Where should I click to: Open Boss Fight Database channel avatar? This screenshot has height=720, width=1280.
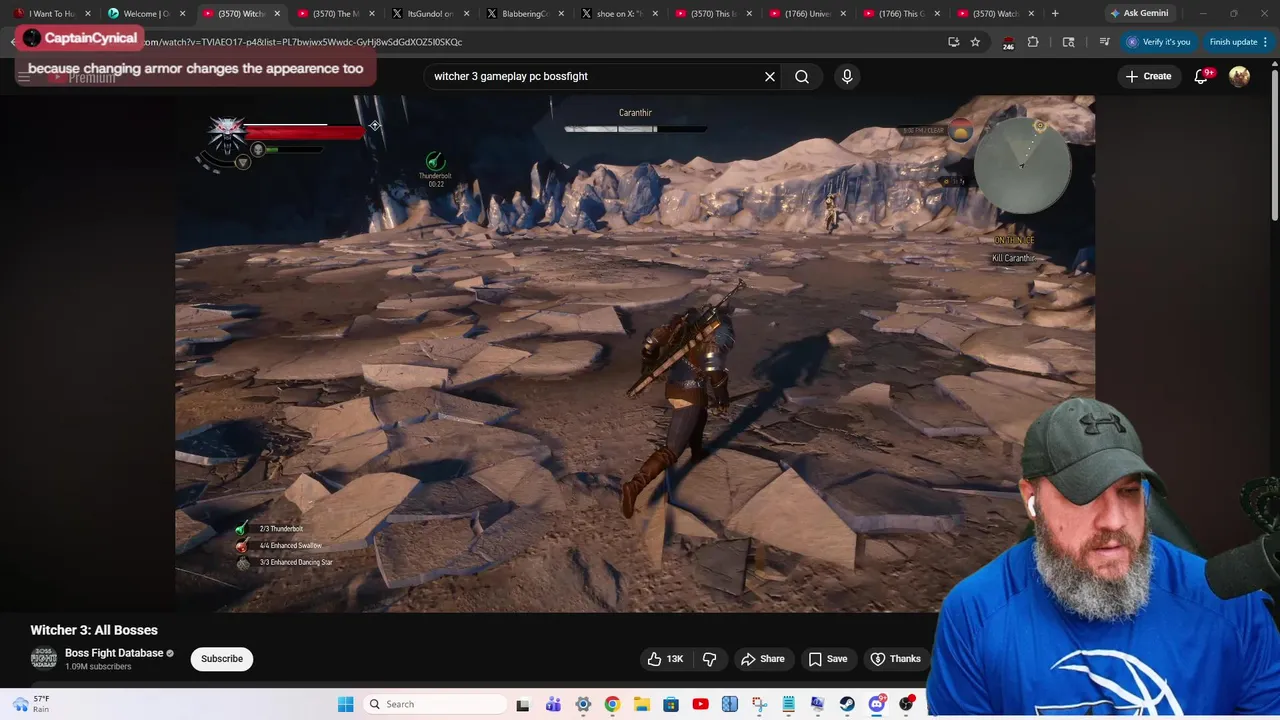pyautogui.click(x=44, y=658)
